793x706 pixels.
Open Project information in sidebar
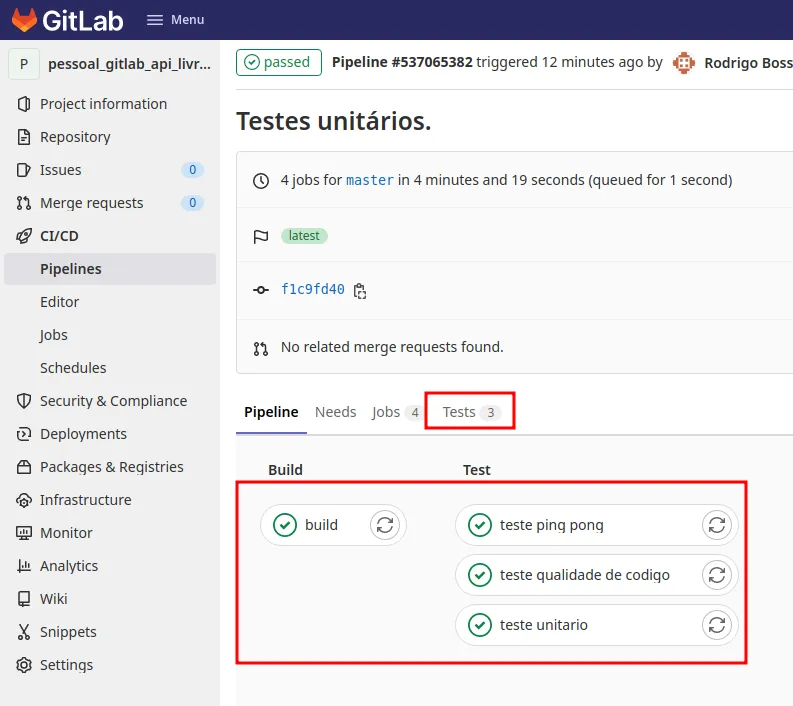[x=103, y=104]
